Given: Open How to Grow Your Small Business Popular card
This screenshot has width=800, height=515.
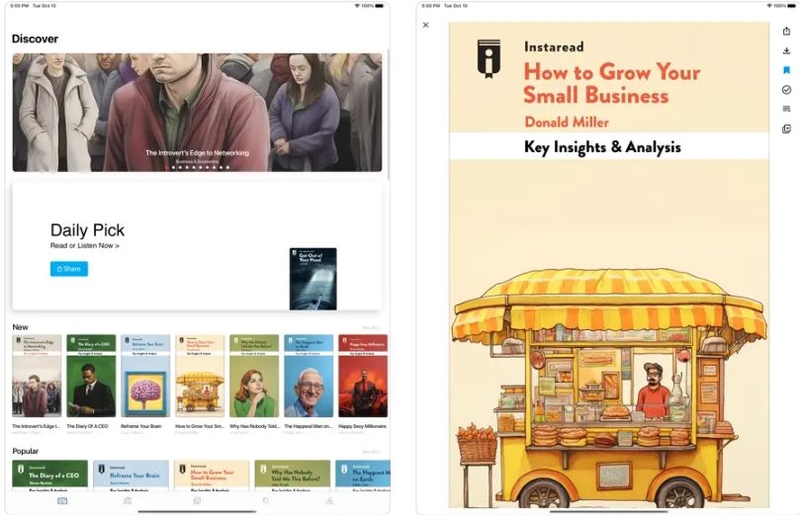Looking at the screenshot, I should [x=212, y=475].
